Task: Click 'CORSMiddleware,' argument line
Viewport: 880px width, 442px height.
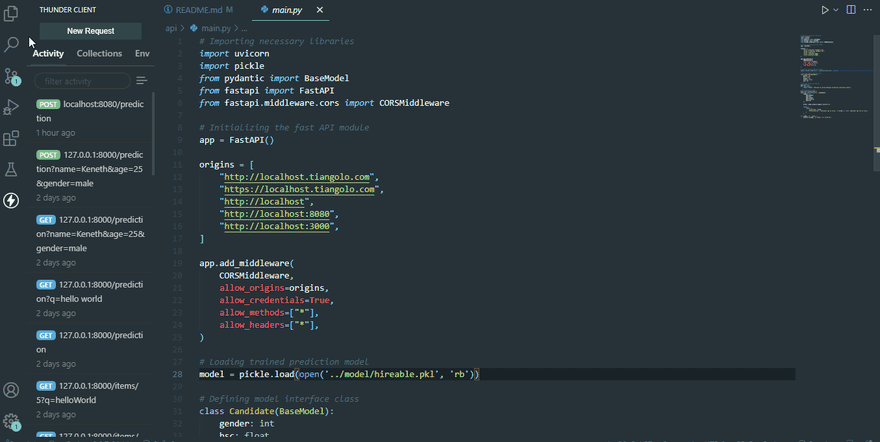Action: (256, 275)
